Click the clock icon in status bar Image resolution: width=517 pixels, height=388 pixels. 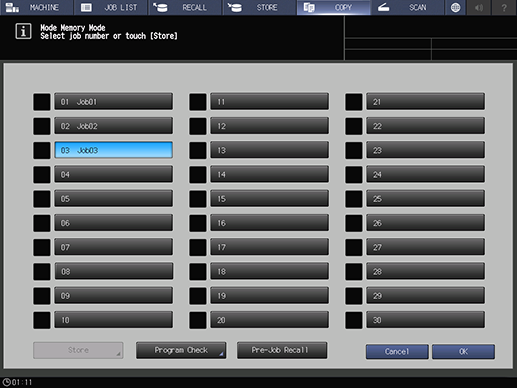pyautogui.click(x=6, y=382)
